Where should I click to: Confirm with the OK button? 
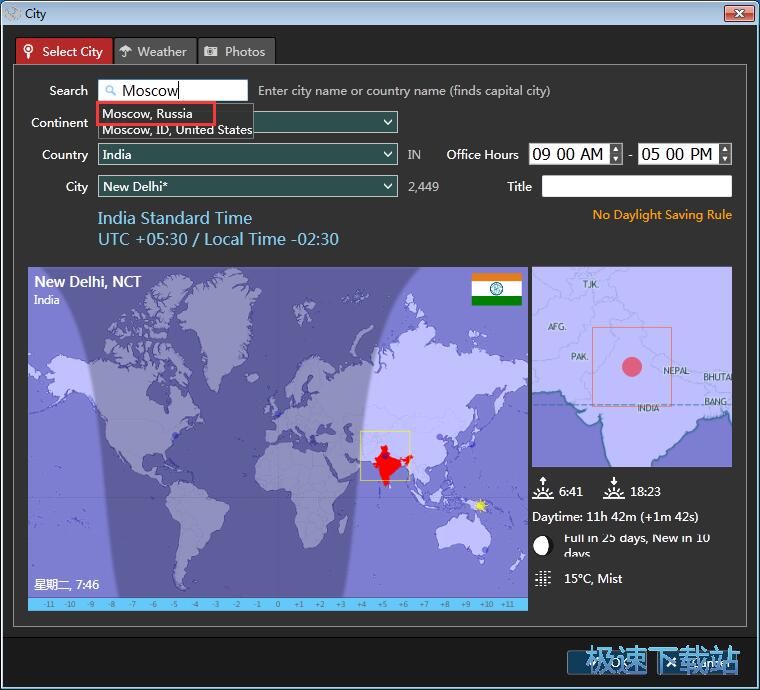606,662
